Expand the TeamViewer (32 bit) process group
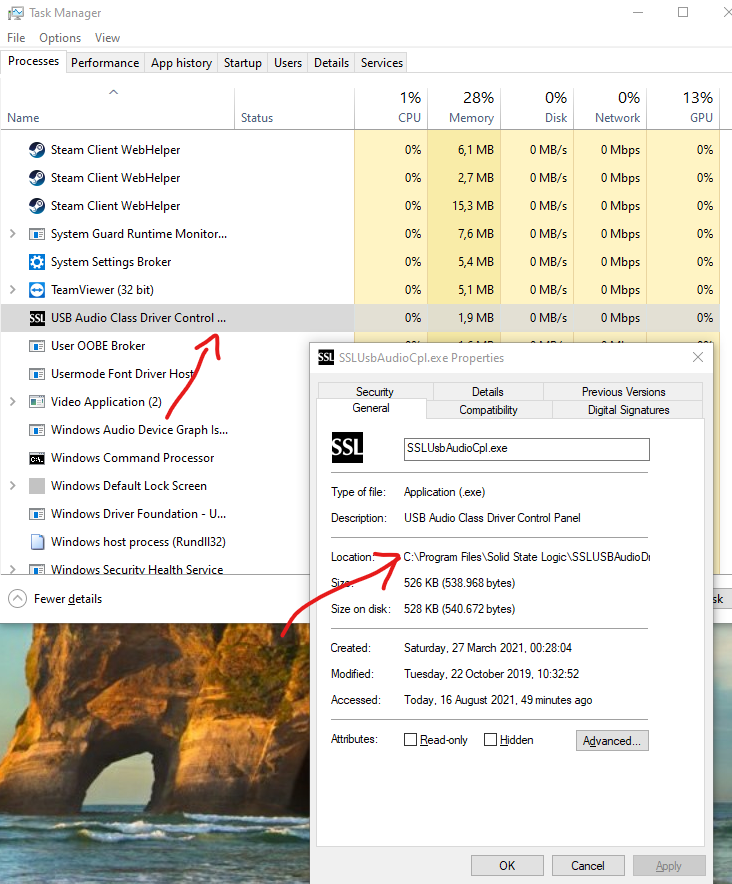 point(13,289)
